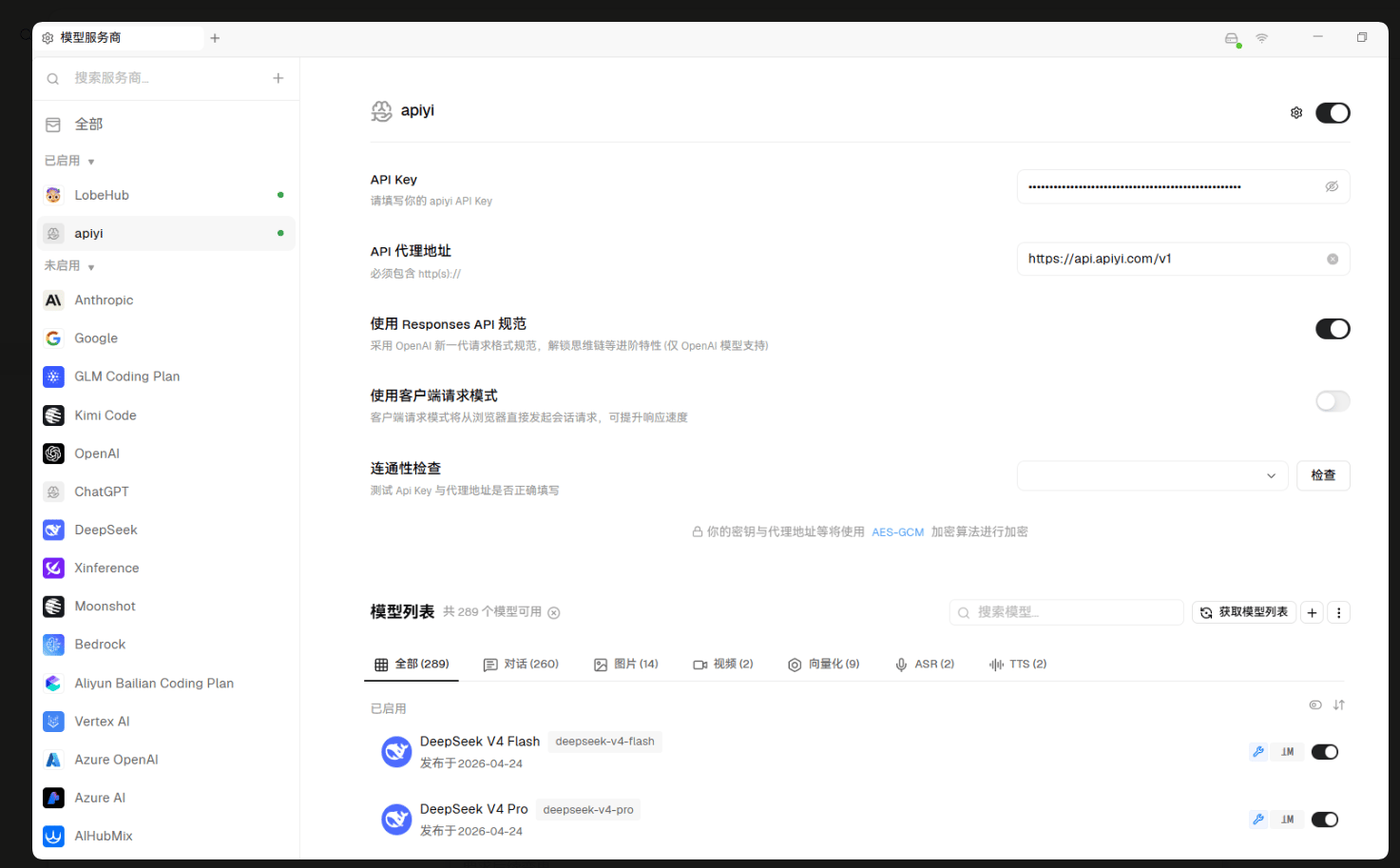
Task: Enable the 使用客户端请求模式 switch
Action: (x=1333, y=401)
